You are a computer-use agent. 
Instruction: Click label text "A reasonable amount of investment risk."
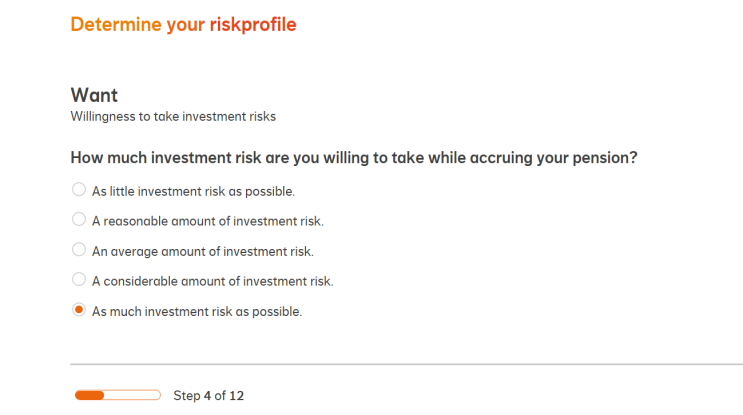point(207,221)
